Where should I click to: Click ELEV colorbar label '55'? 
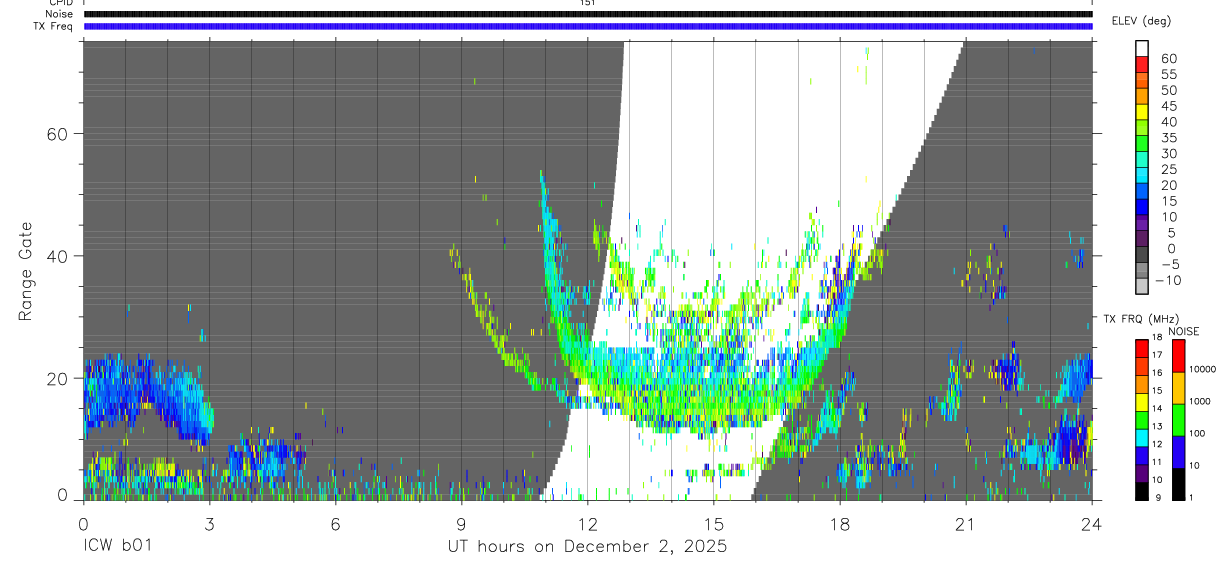pos(1168,75)
